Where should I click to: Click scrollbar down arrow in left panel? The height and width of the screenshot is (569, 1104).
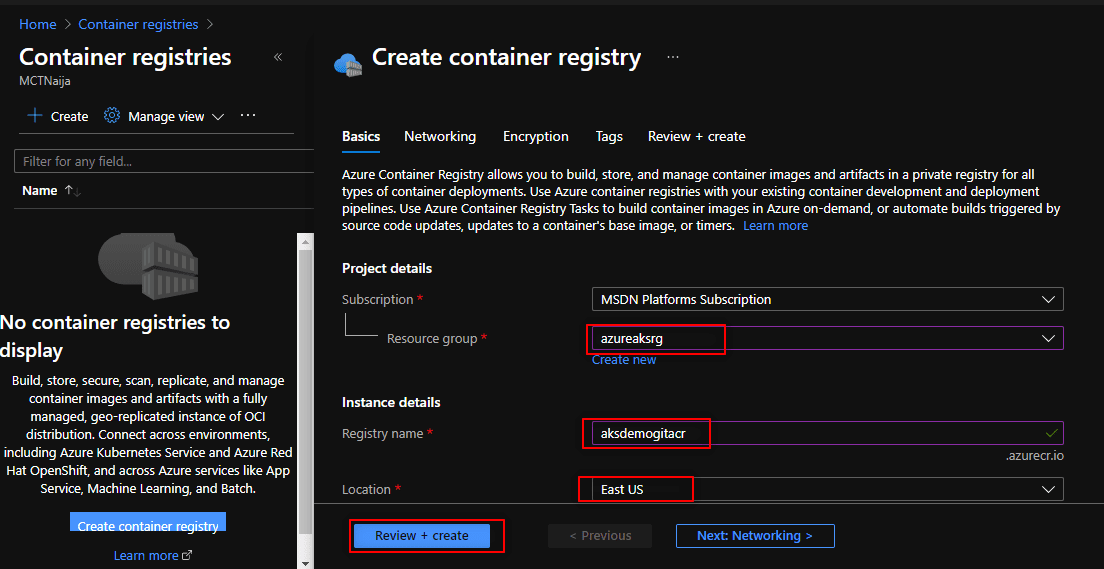(x=306, y=563)
